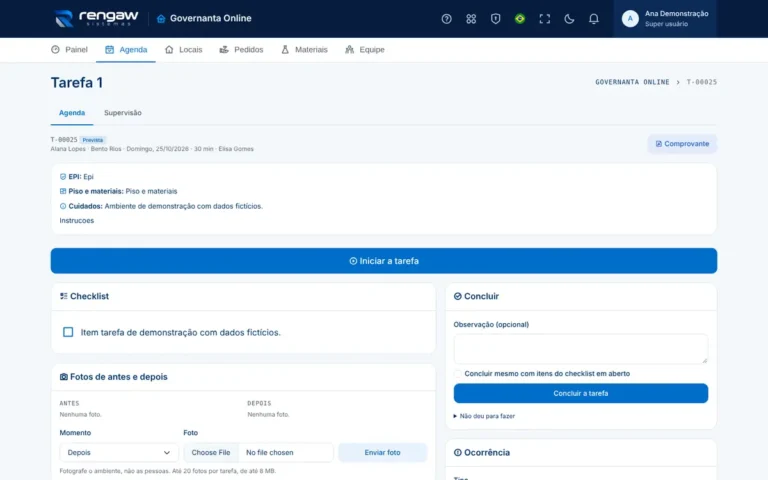The height and width of the screenshot is (480, 768).
Task: Click Concluir a tarefa button
Action: pyautogui.click(x=580, y=393)
